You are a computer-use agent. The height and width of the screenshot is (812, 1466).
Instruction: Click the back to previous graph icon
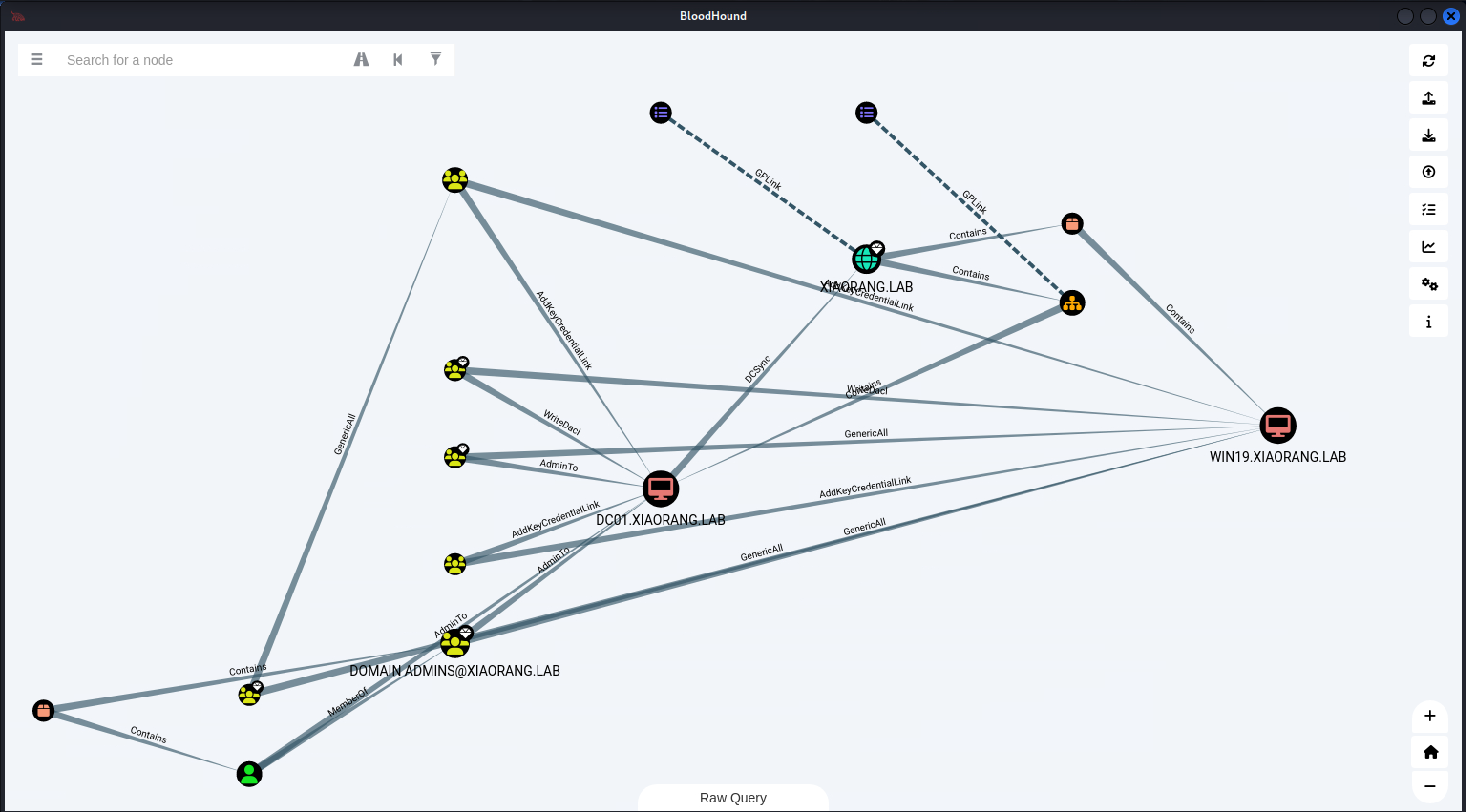[398, 60]
